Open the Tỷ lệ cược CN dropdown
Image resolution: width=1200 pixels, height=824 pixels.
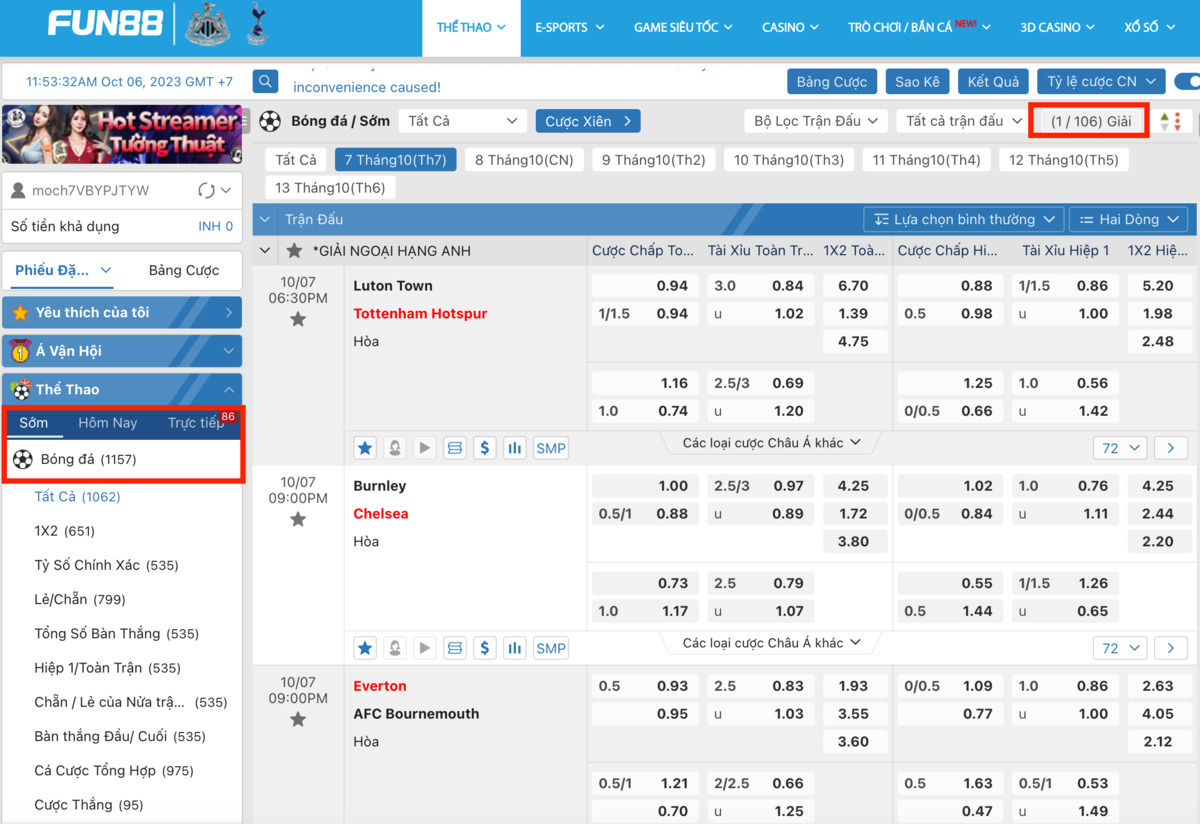click(1101, 82)
